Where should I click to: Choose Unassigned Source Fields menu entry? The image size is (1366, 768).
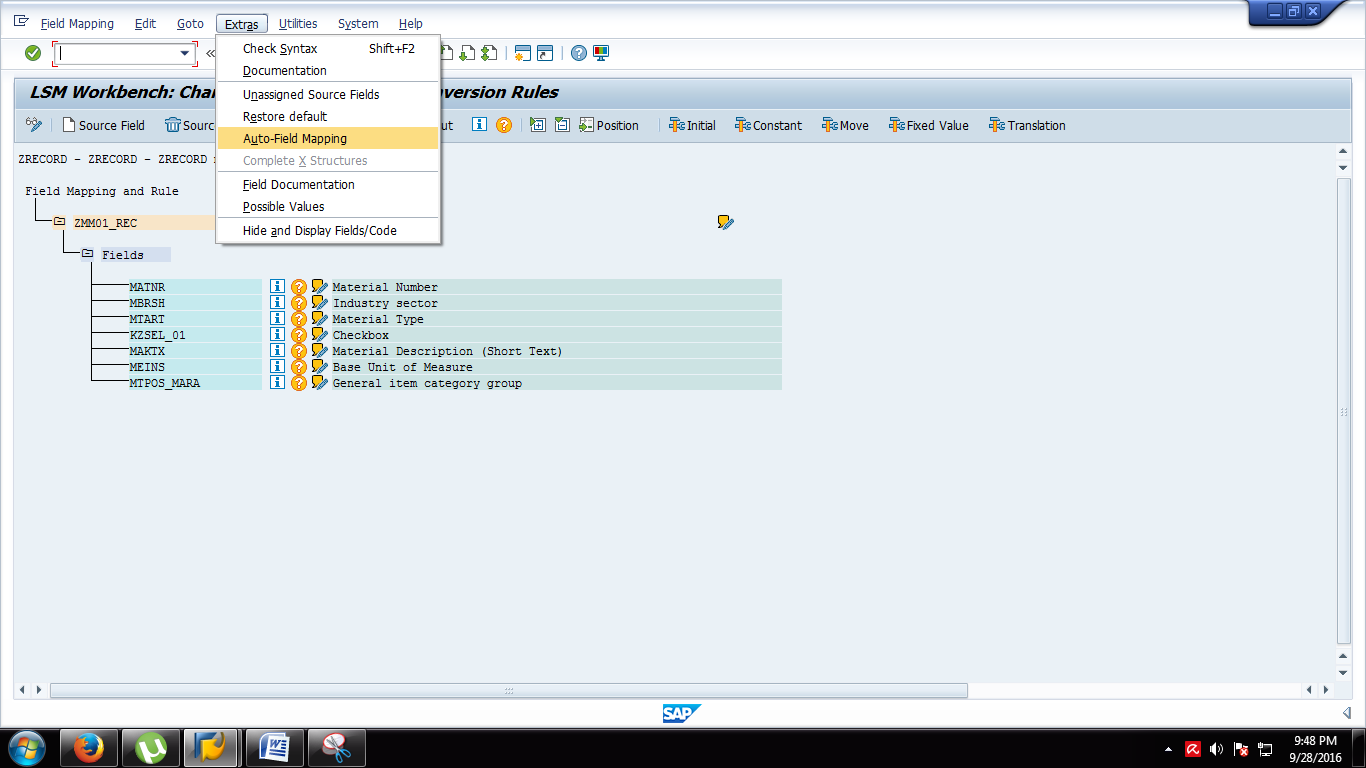(328, 95)
